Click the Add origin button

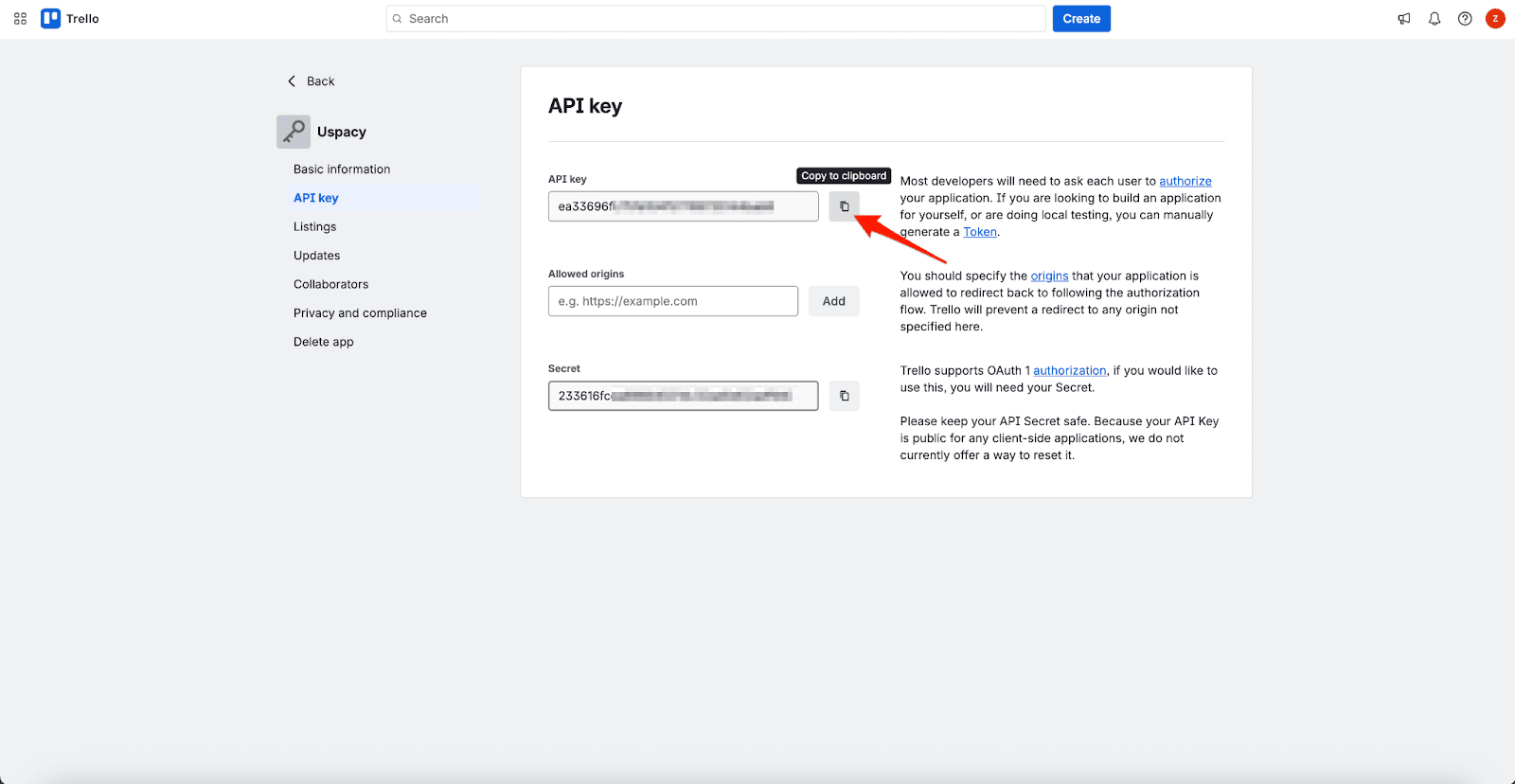[x=833, y=301]
